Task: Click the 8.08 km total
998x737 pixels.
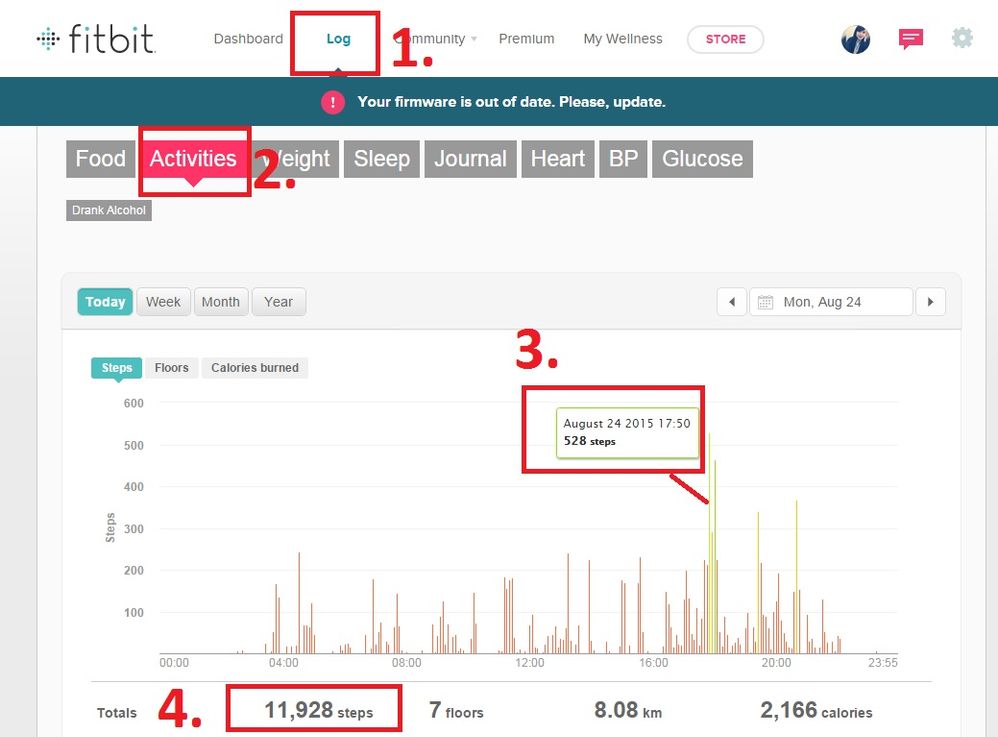Action: (x=628, y=710)
